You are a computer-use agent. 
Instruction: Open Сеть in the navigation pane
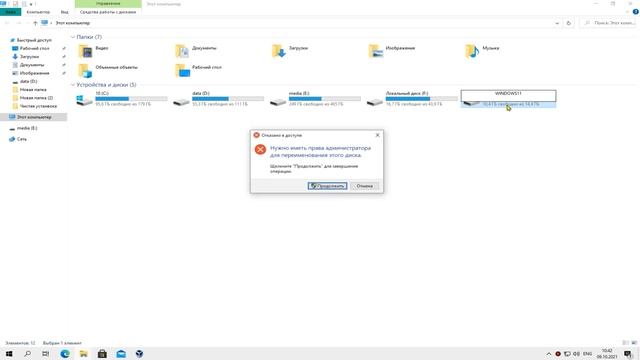coord(21,139)
